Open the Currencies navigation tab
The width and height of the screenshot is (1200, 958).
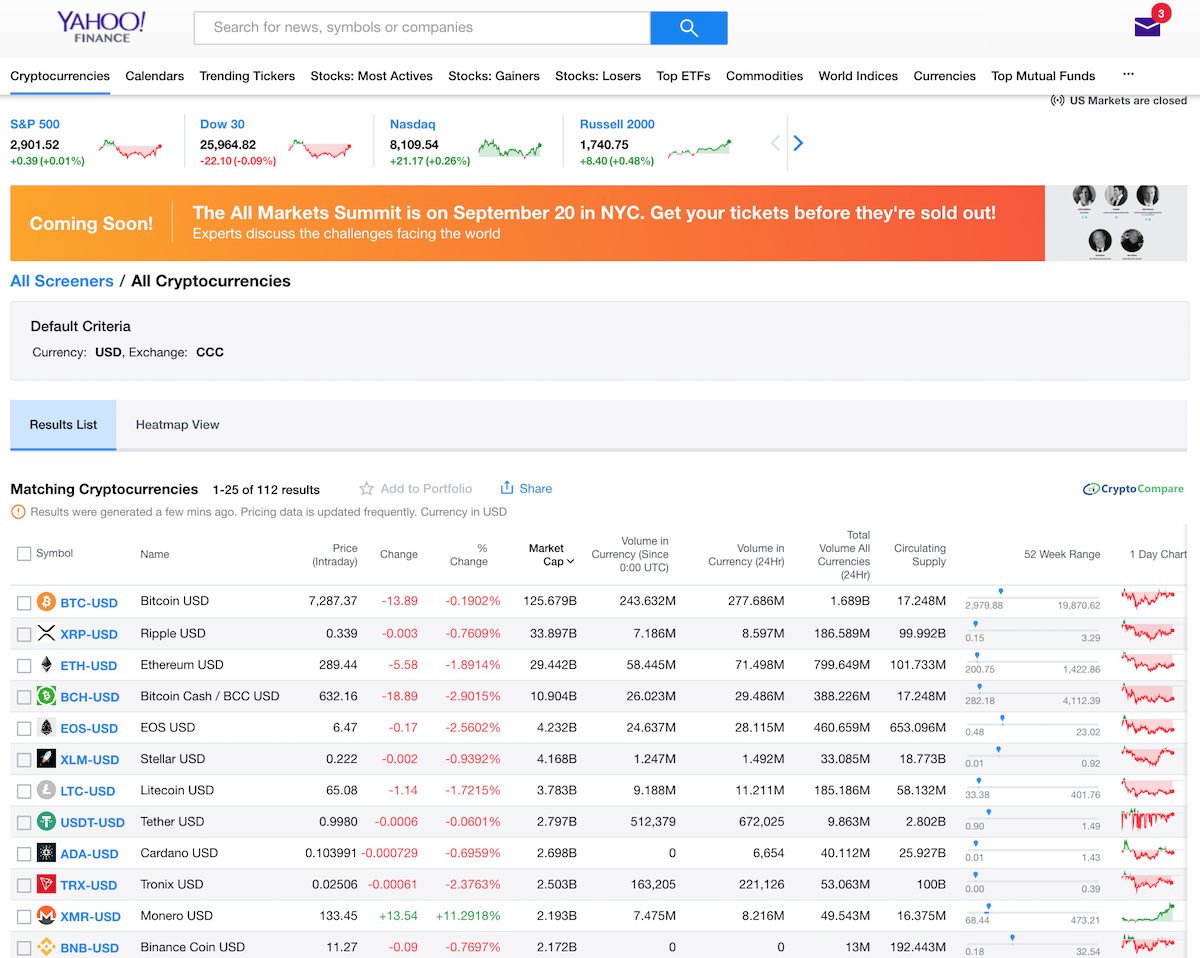click(944, 76)
